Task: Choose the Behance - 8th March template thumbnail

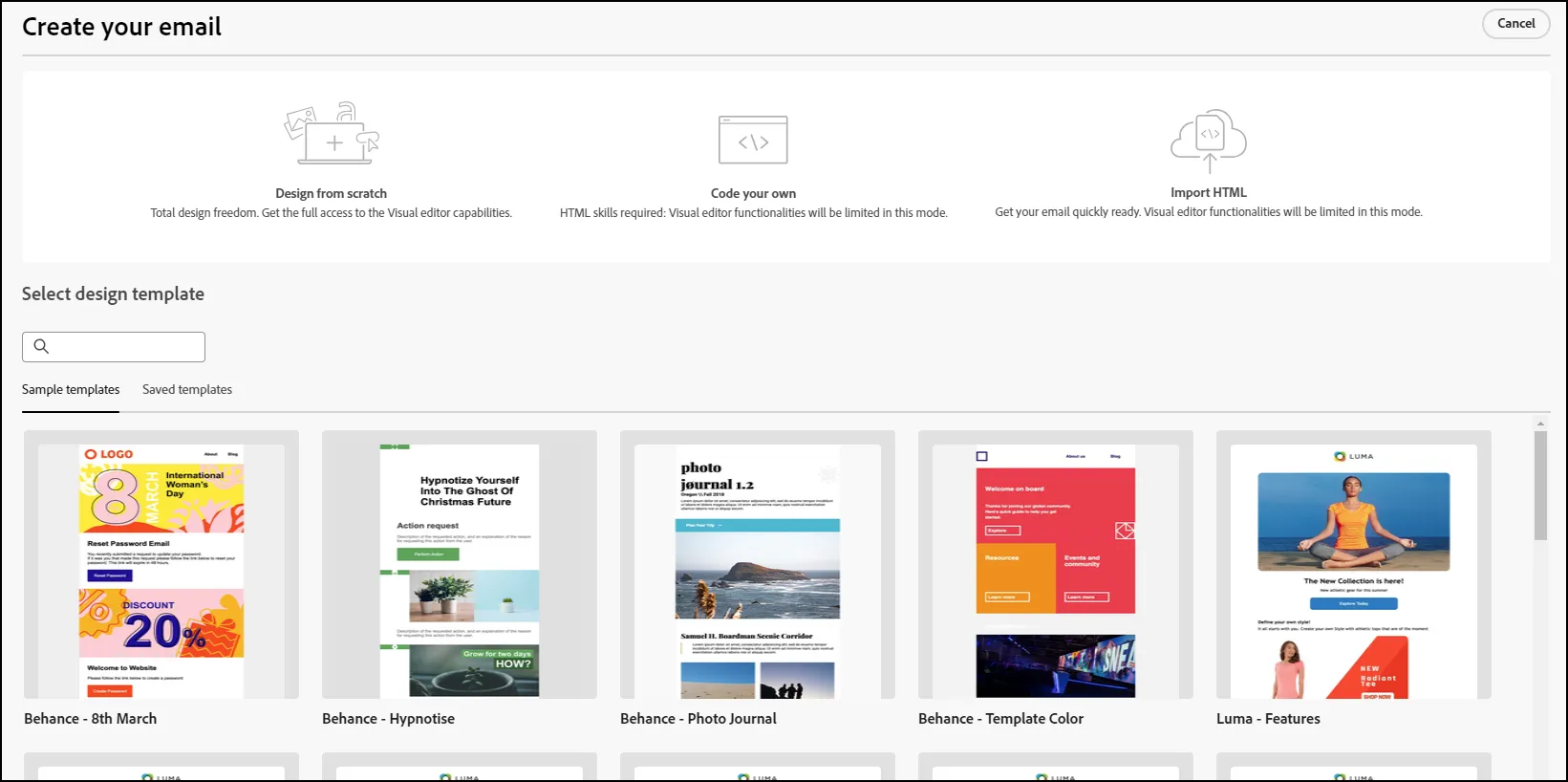Action: coord(161,564)
